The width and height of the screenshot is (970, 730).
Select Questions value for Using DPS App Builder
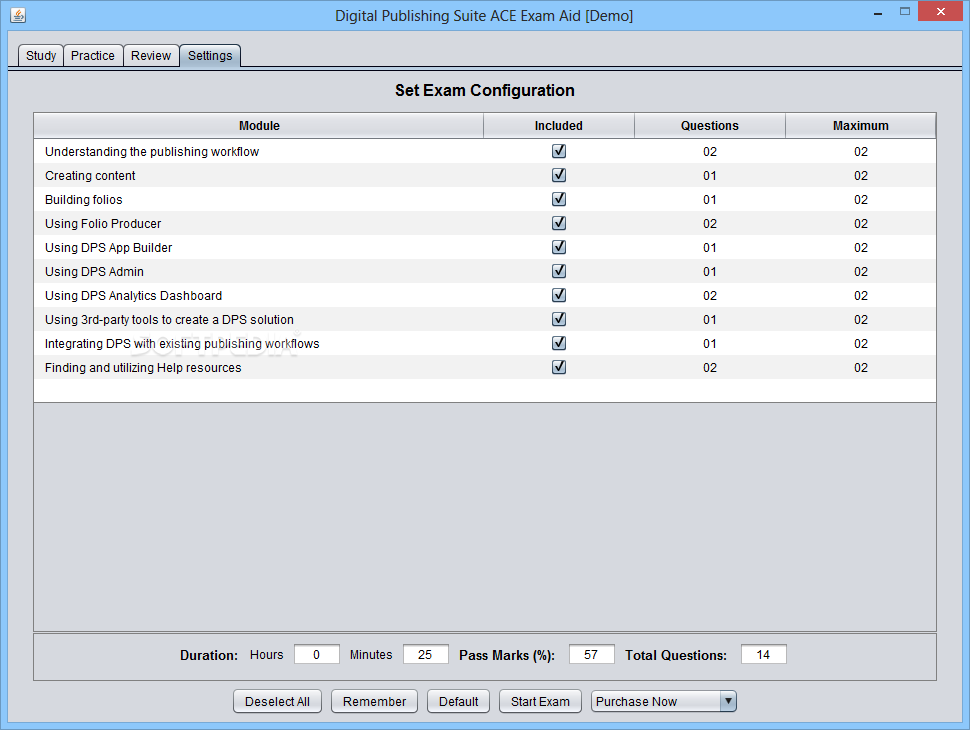pos(710,247)
